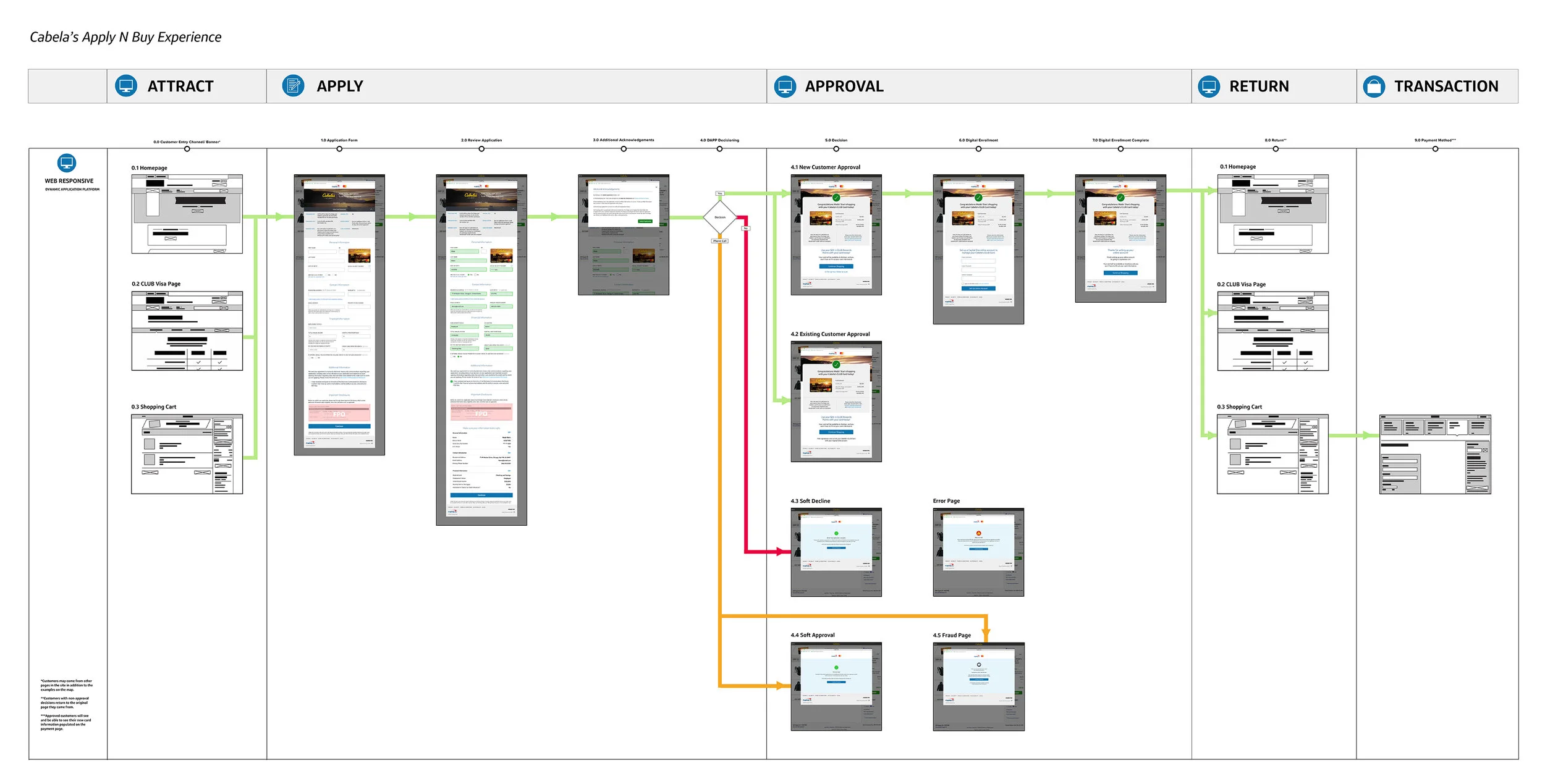Click the monitor icon beside ATTRACT
1545x784 pixels.
(x=126, y=86)
